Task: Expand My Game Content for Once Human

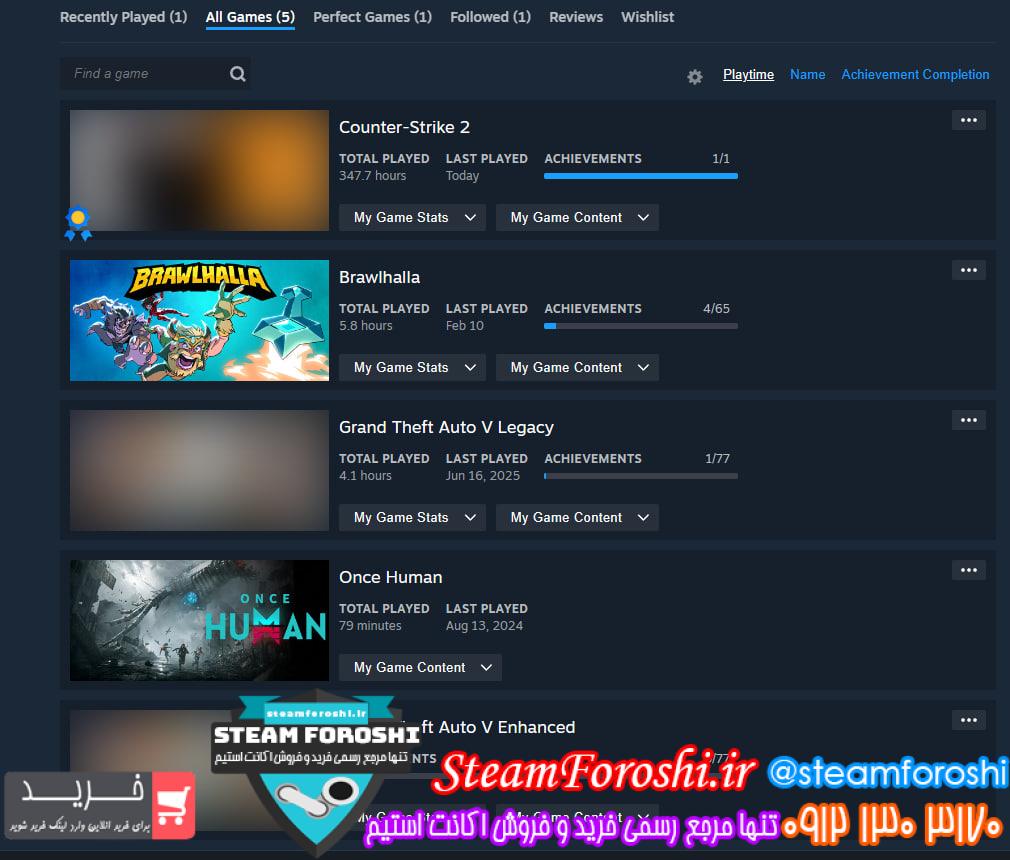Action: [420, 668]
